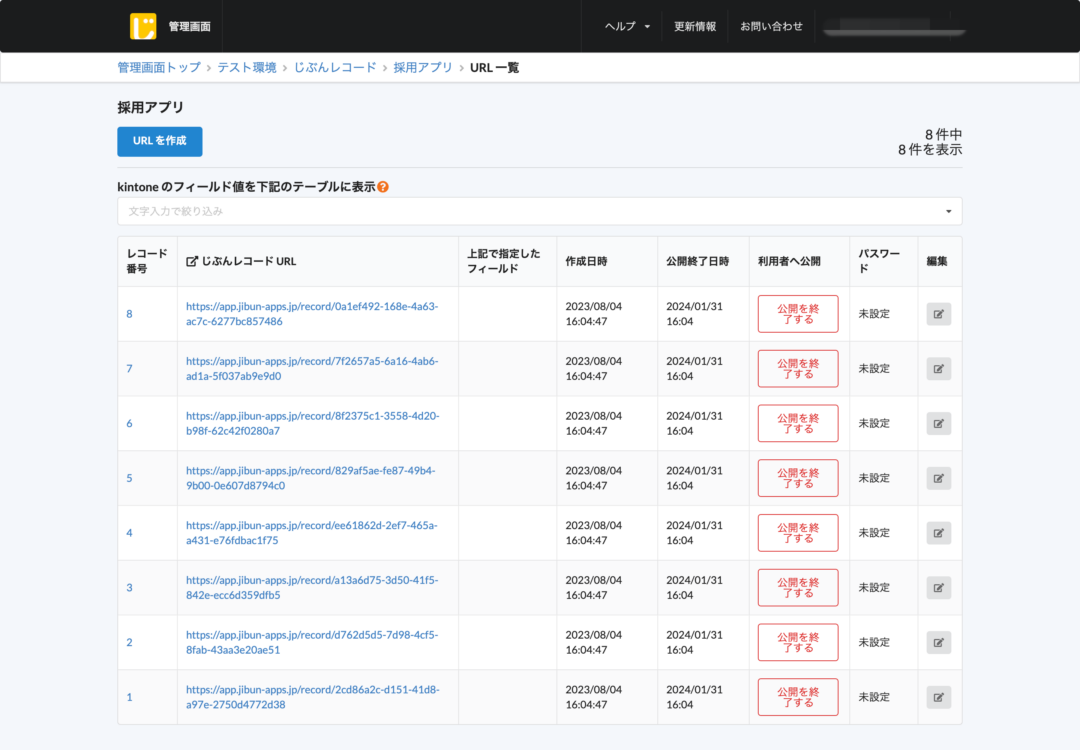
Task: Open the ヘルプ dropdown menu
Action: click(627, 27)
